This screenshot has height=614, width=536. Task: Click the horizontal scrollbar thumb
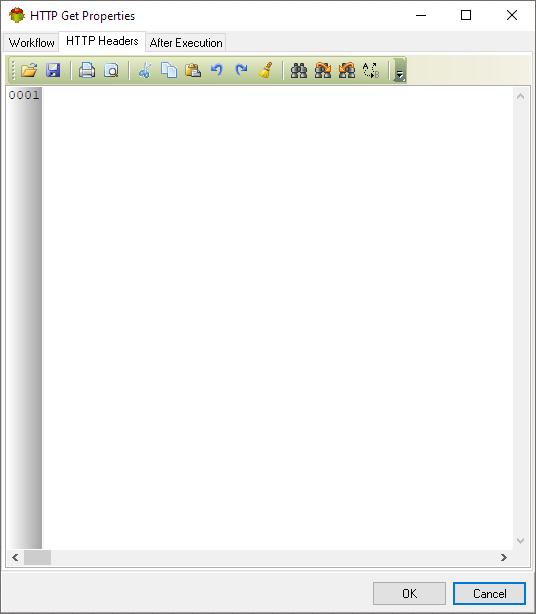37,557
